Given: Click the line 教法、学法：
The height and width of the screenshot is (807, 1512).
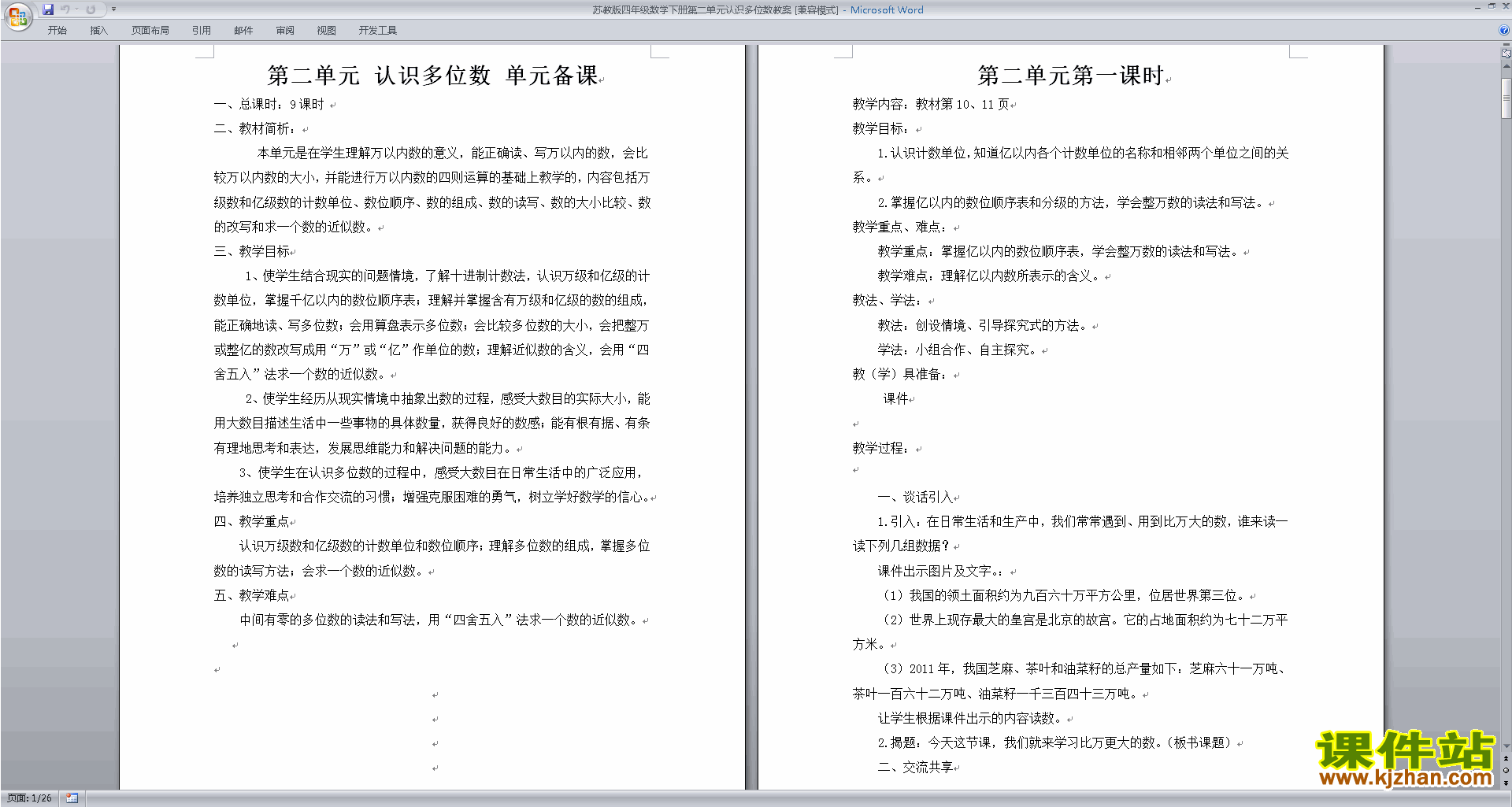Looking at the screenshot, I should tap(888, 300).
